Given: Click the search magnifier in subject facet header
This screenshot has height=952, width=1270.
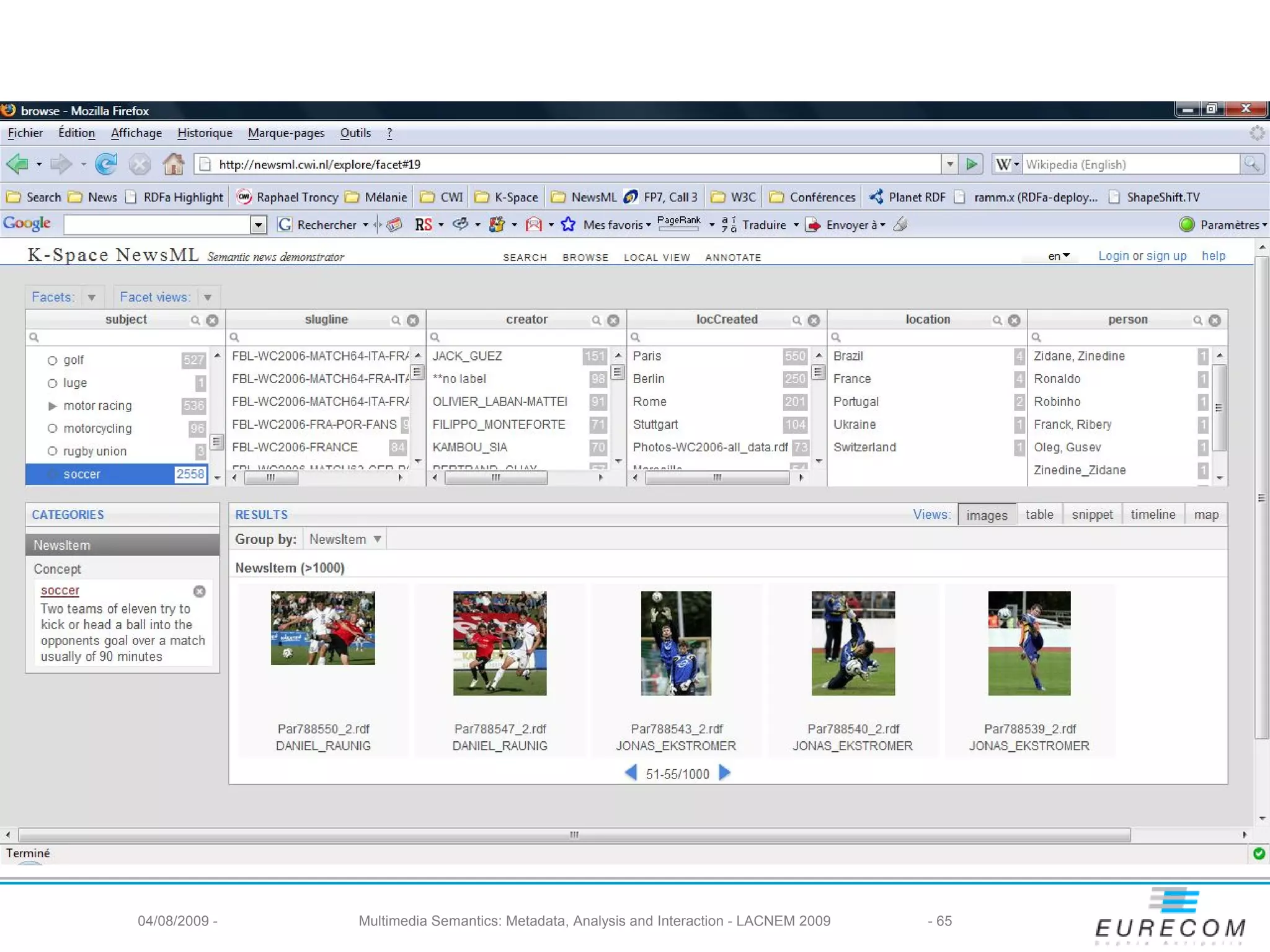Looking at the screenshot, I should click(195, 320).
